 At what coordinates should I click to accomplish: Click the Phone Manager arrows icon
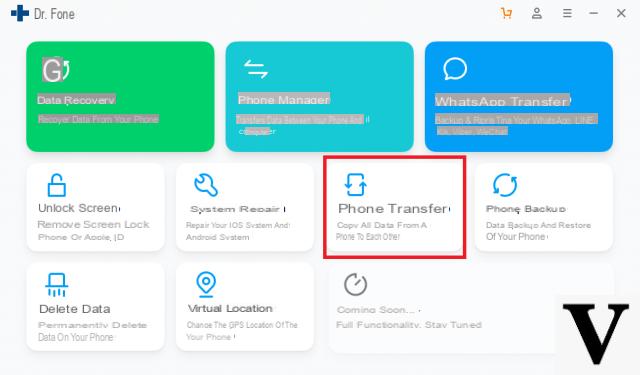point(256,69)
